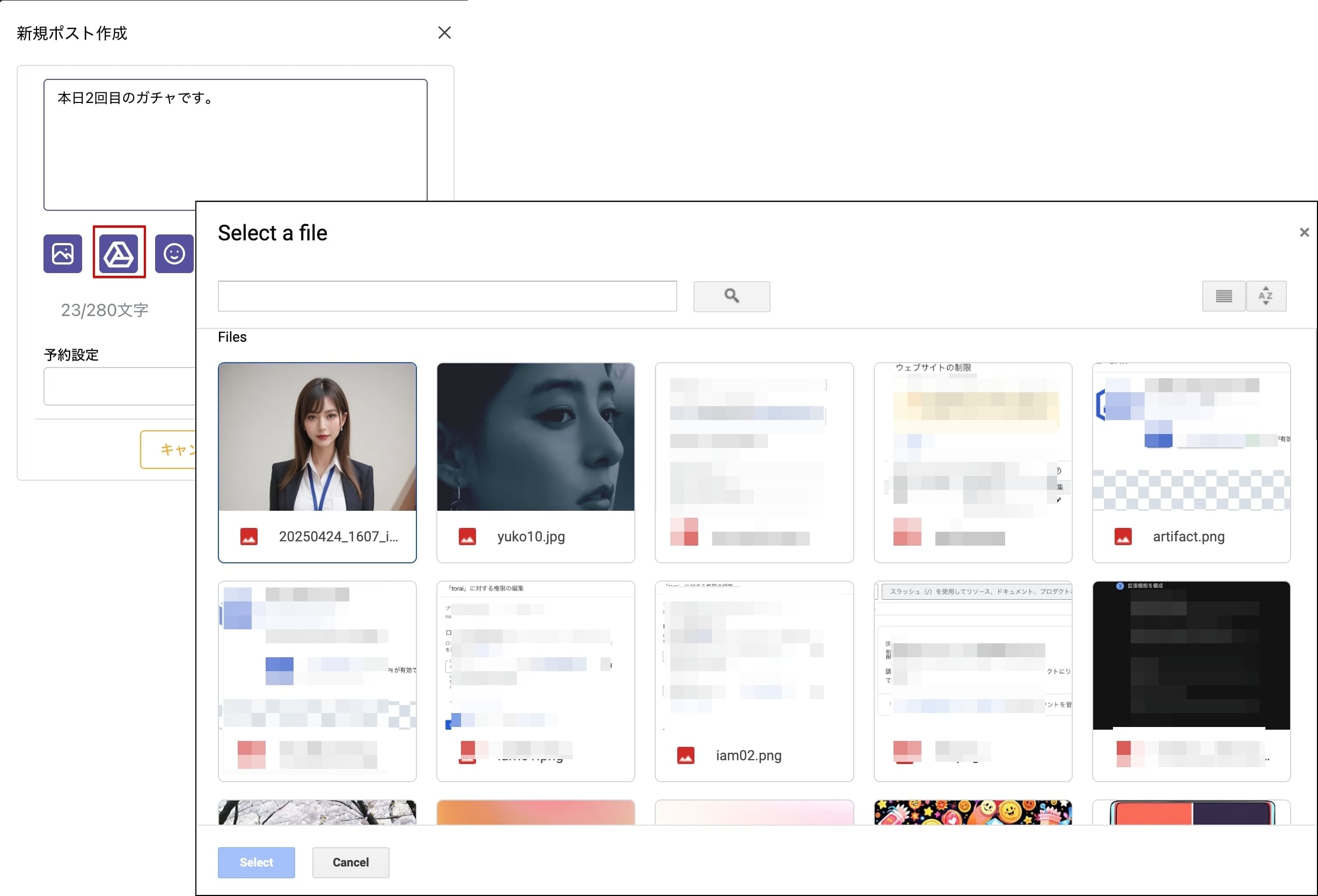Select the 20250424_1607 portrait thumbnail
Image resolution: width=1318 pixels, height=896 pixels.
click(x=317, y=437)
